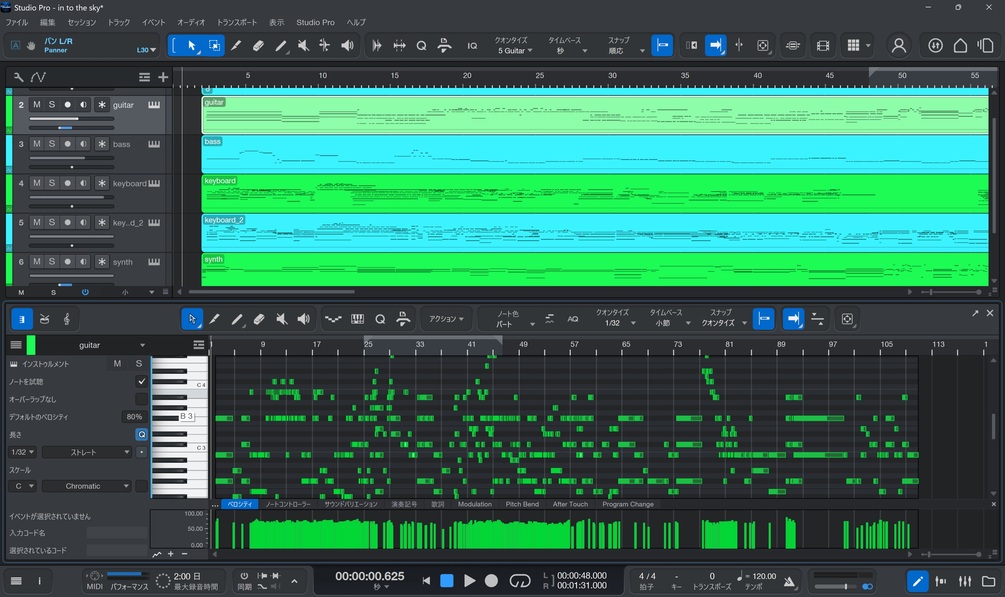Viewport: 1005px width, 597px height.
Task: Open track inspector wrench icon
Action: click(x=18, y=77)
